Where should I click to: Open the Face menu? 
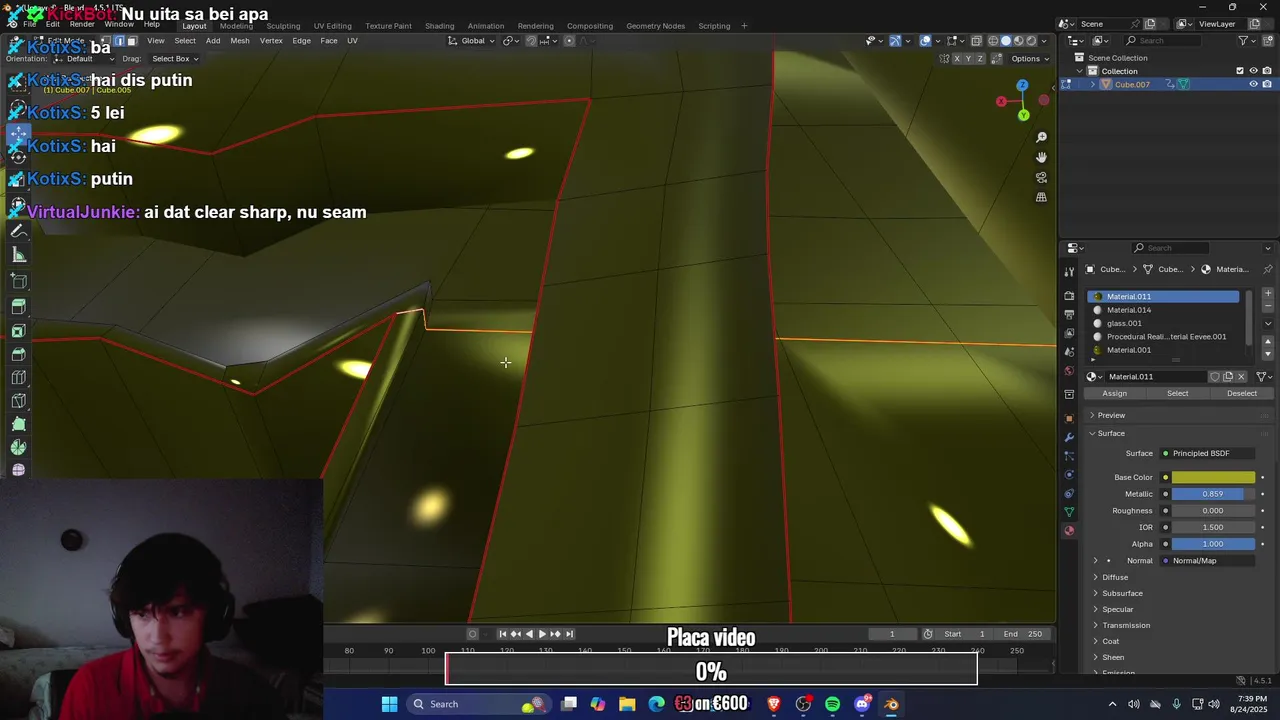click(x=329, y=41)
